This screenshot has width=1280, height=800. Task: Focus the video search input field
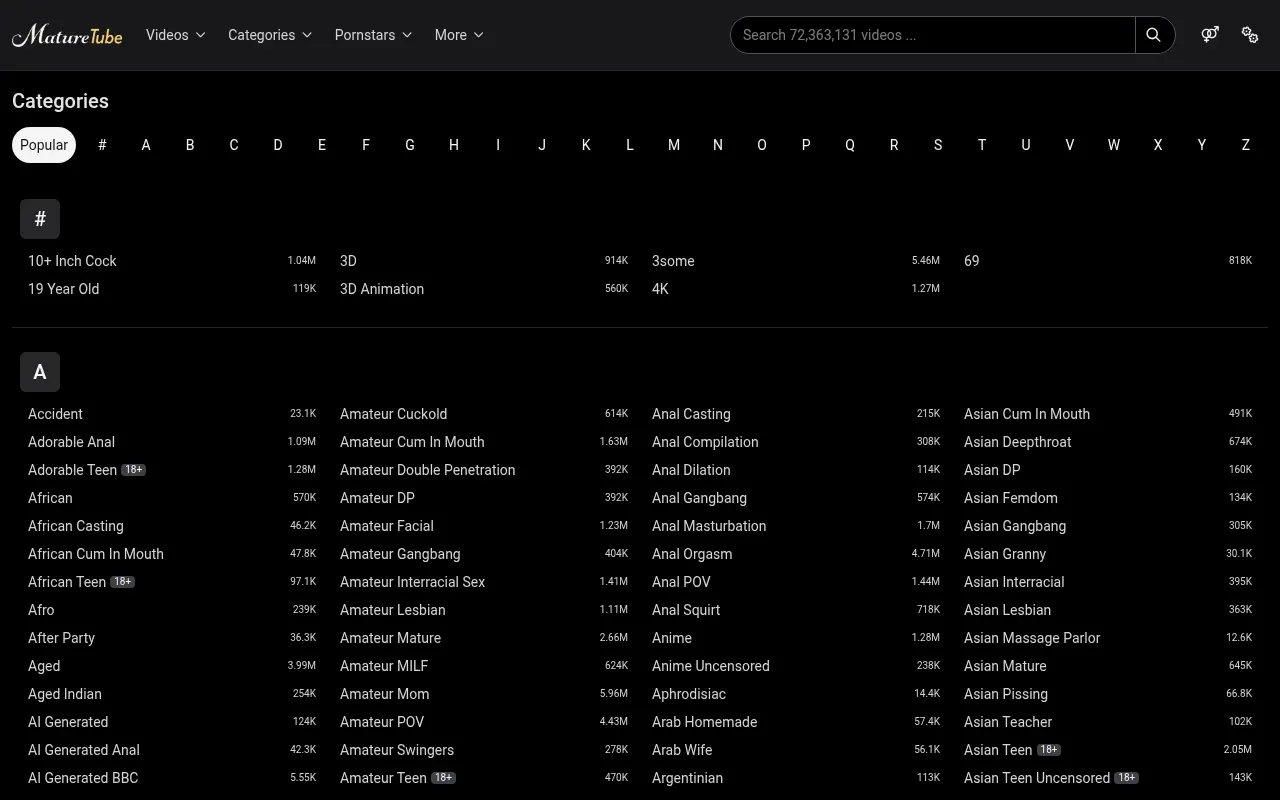933,35
